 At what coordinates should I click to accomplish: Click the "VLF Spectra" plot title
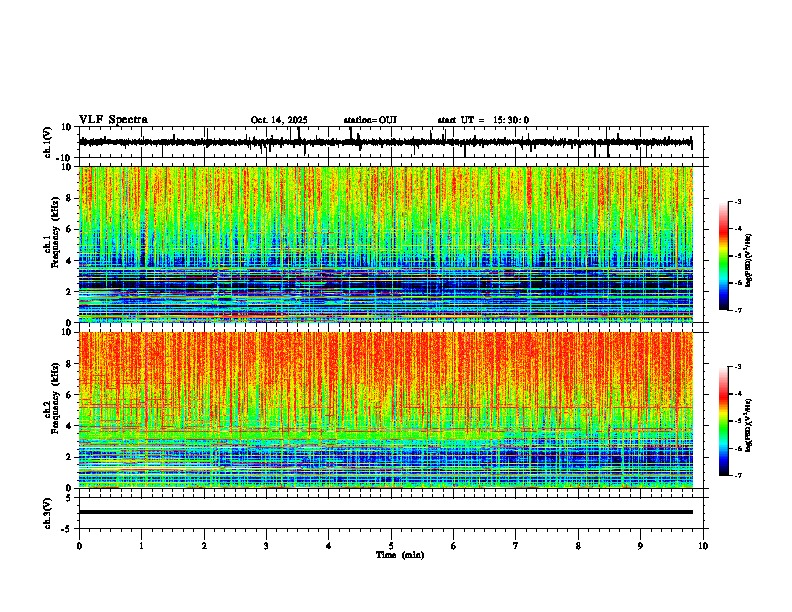113,120
